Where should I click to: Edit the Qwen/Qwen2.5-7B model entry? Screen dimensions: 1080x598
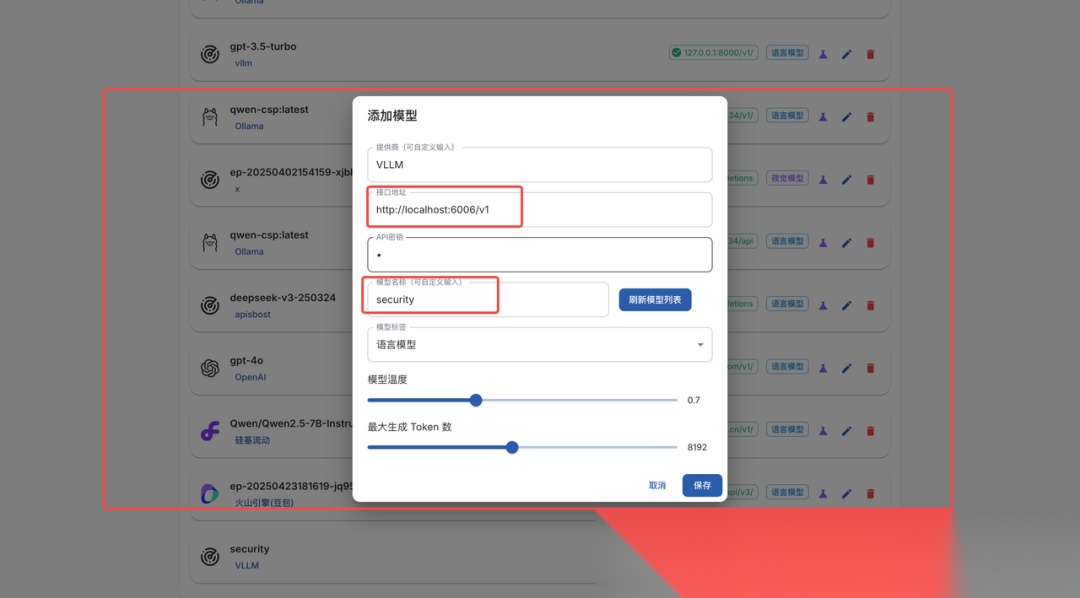tap(847, 430)
